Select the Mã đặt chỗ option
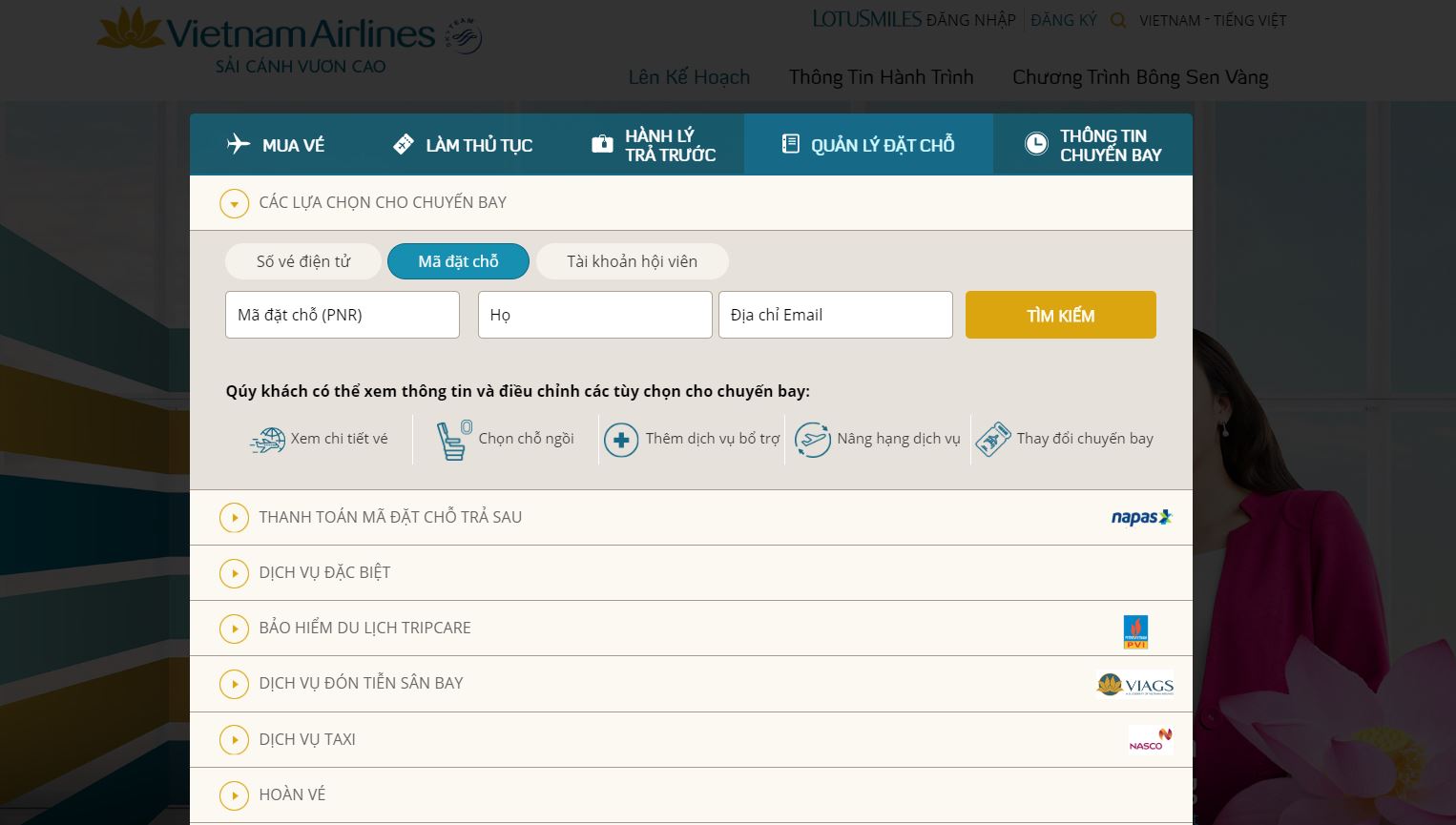 (x=458, y=260)
